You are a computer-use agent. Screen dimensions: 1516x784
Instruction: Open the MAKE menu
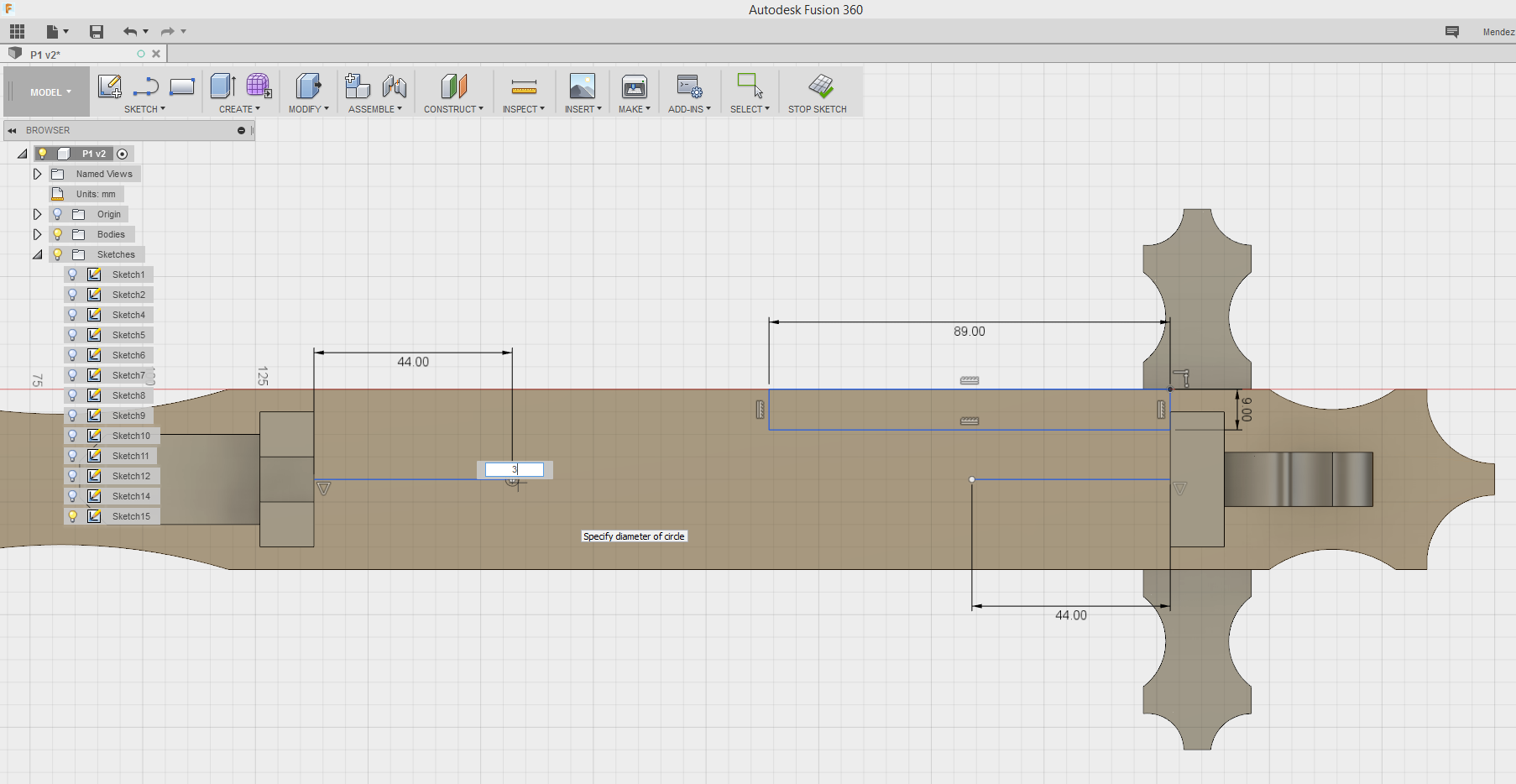pos(635,109)
